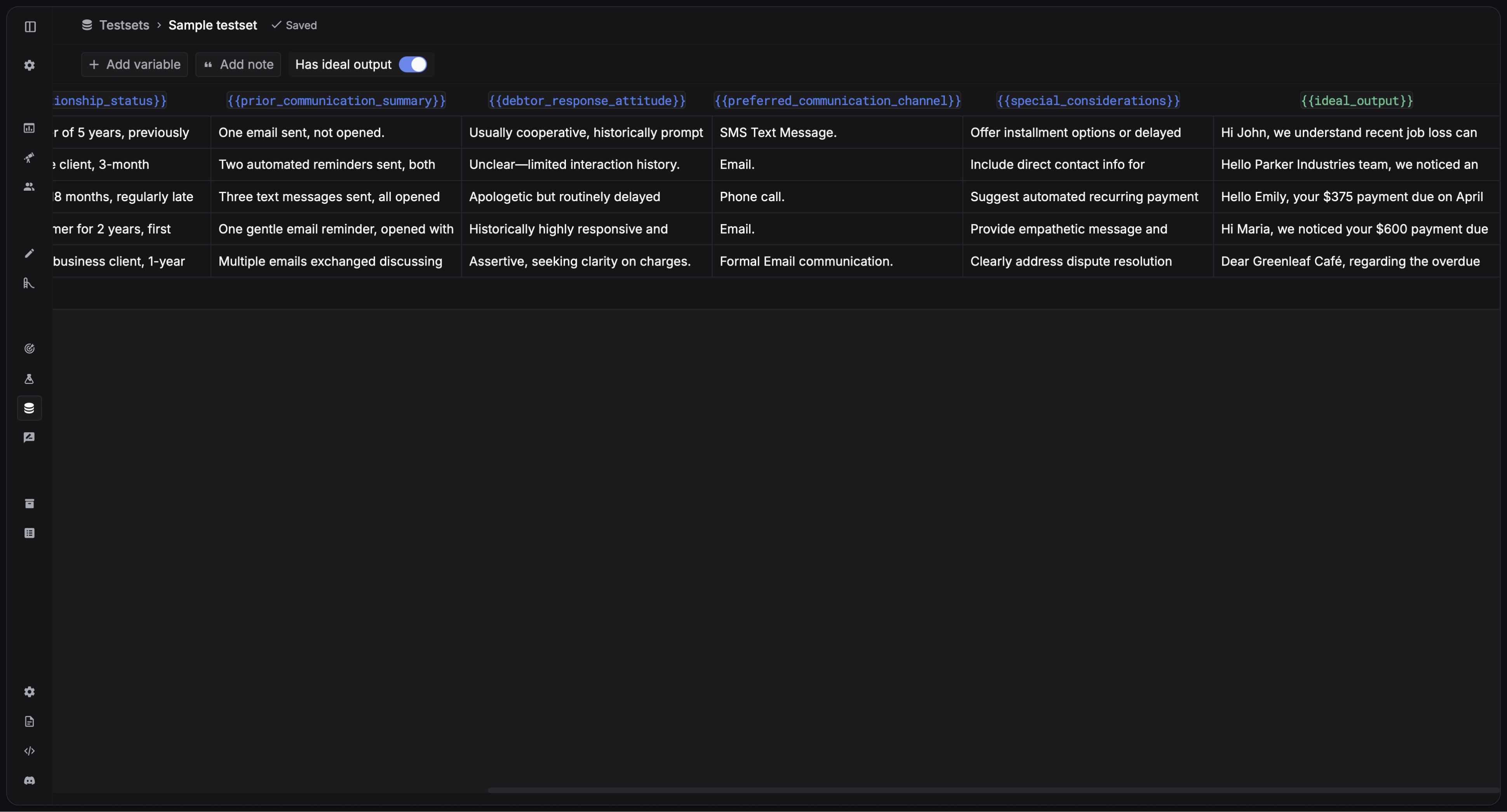The height and width of the screenshot is (812, 1507).
Task: Click the database icon beside Testsets breadcrumb
Action: (x=87, y=24)
